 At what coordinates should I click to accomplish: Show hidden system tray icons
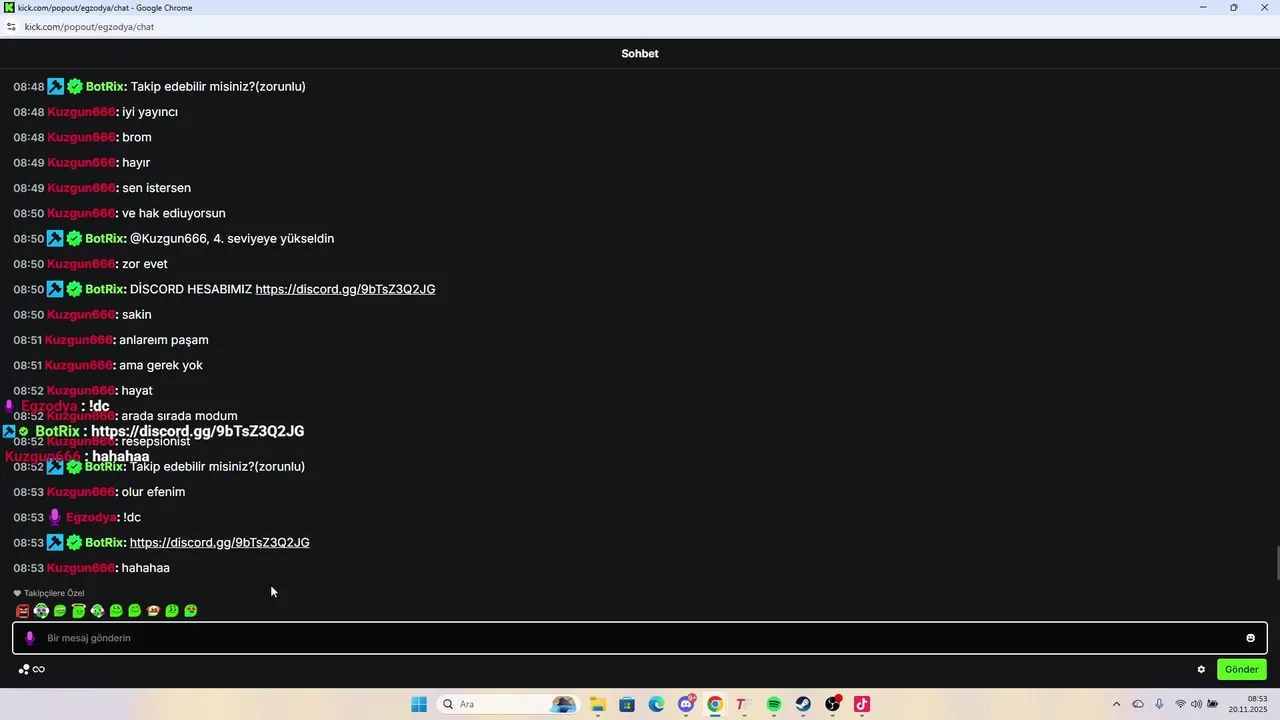1116,704
